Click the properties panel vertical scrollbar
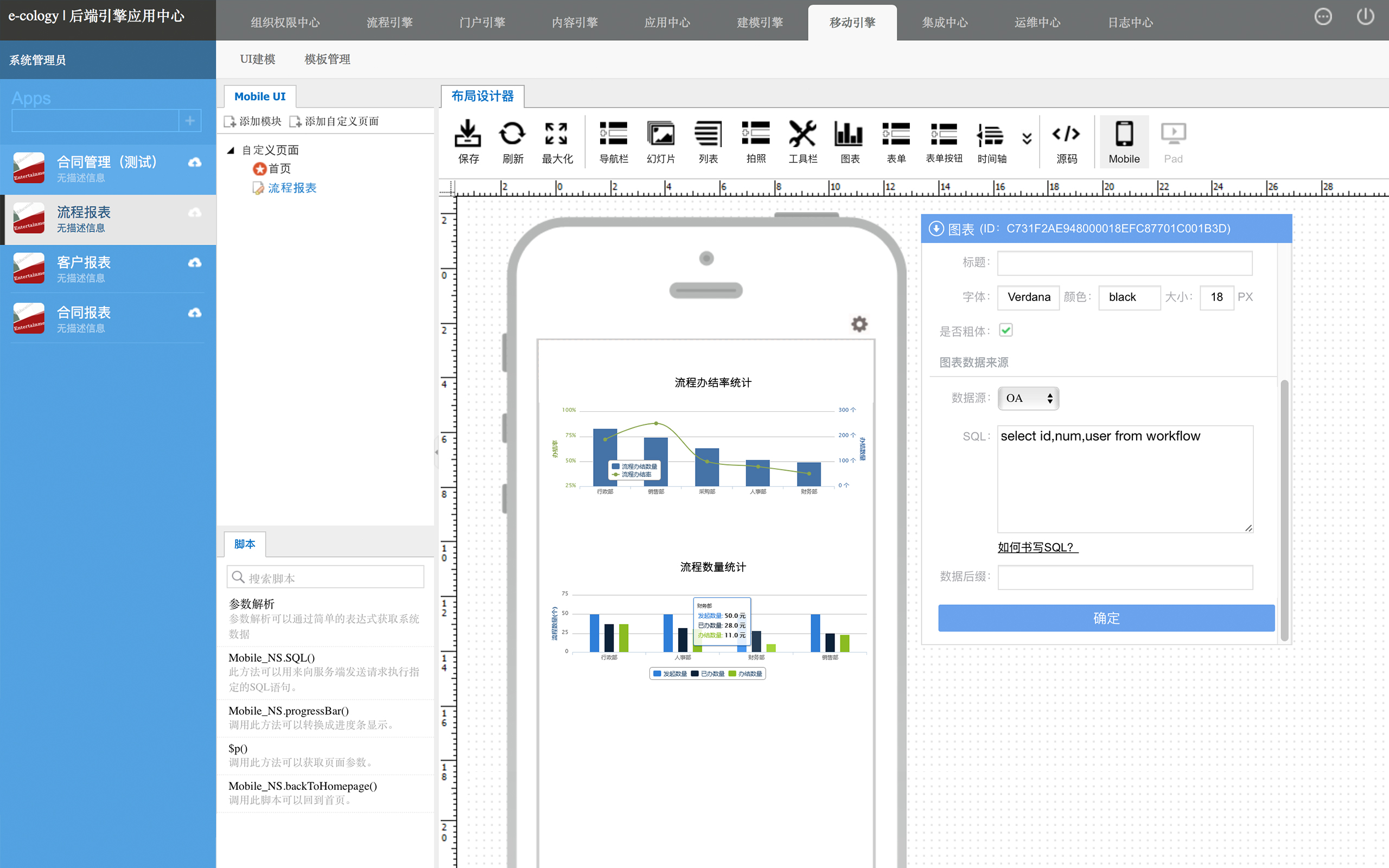 coord(1284,510)
